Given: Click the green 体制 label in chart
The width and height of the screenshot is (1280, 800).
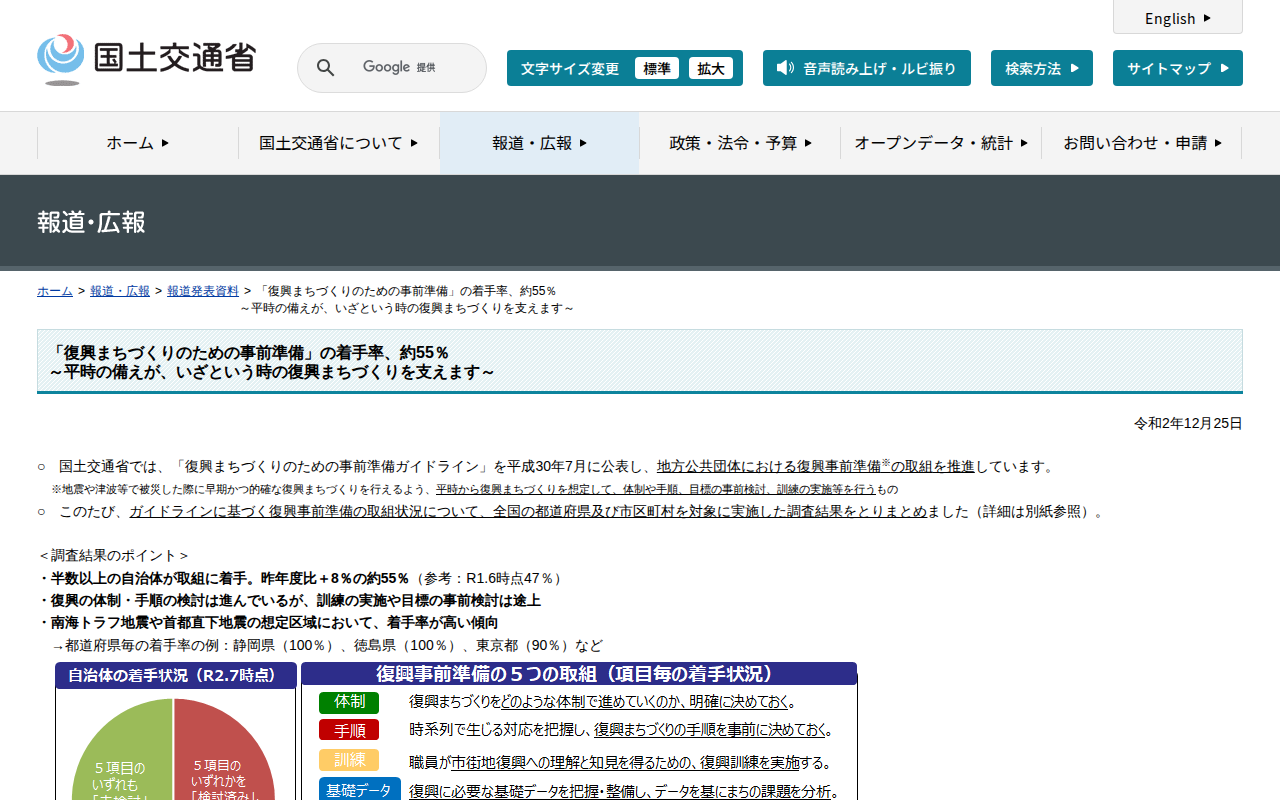Looking at the screenshot, I should point(349,702).
